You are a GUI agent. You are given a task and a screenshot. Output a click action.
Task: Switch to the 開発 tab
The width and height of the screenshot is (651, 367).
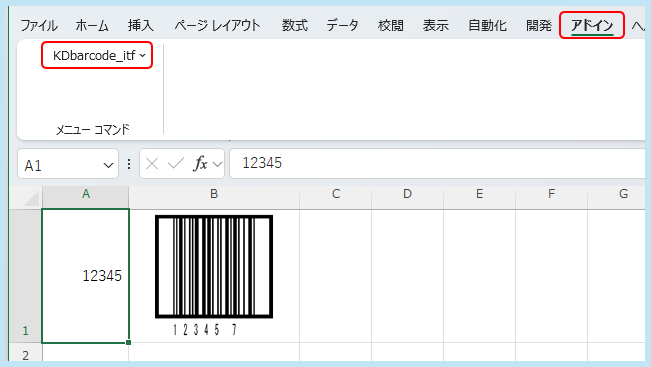tap(538, 25)
